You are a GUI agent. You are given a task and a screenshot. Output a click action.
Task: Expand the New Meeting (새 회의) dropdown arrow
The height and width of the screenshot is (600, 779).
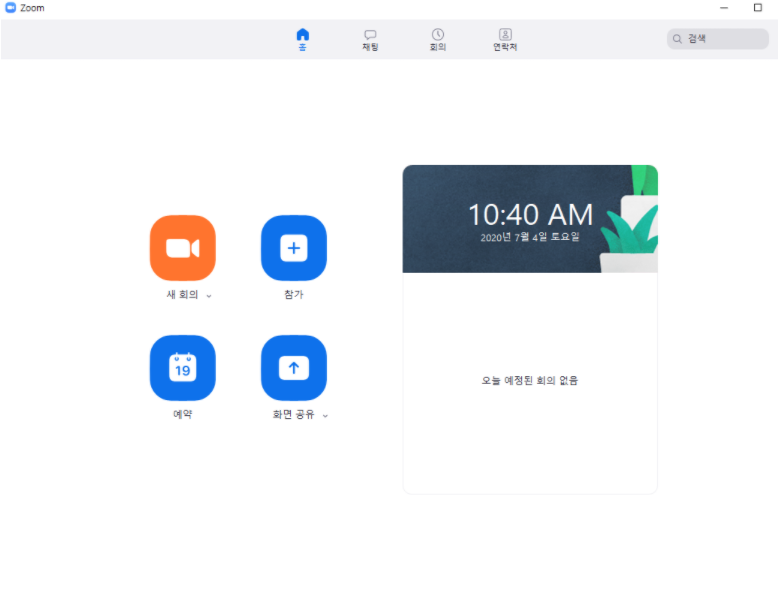[x=209, y=296]
